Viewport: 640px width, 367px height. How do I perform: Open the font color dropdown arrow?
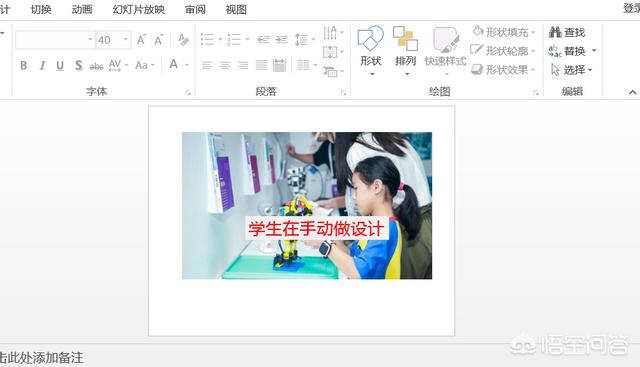[187, 65]
